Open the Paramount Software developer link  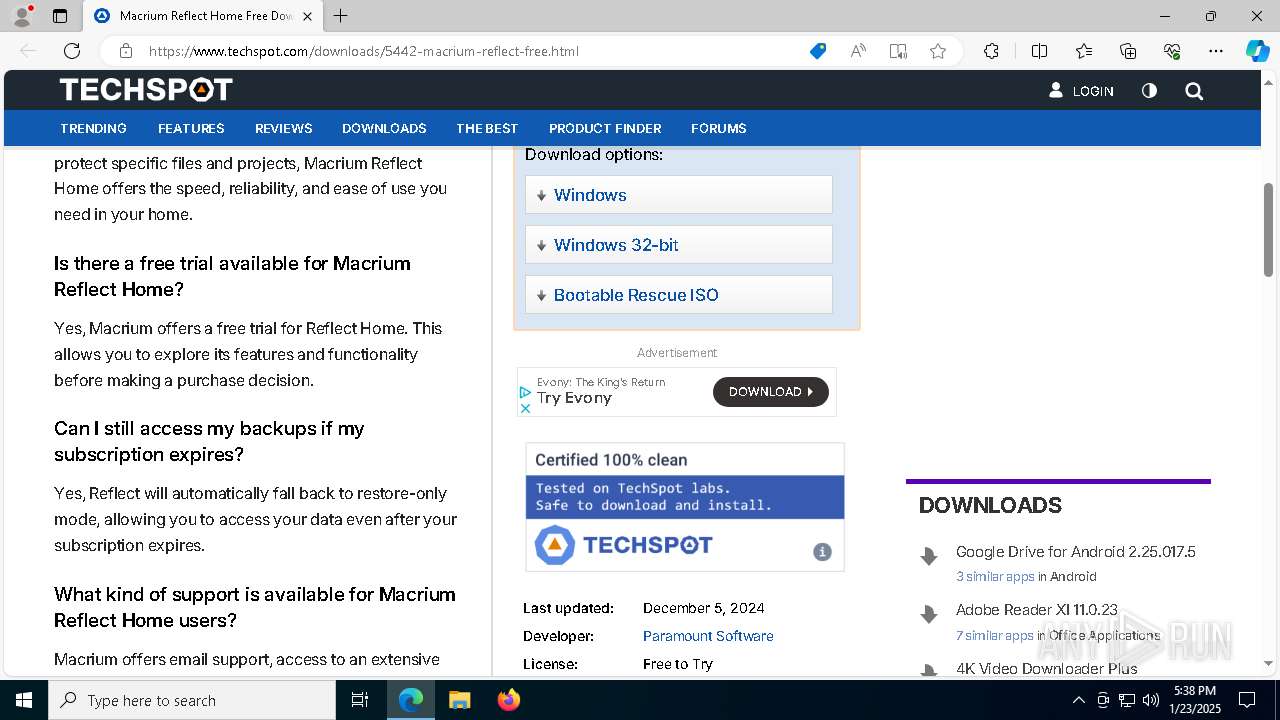pos(708,636)
